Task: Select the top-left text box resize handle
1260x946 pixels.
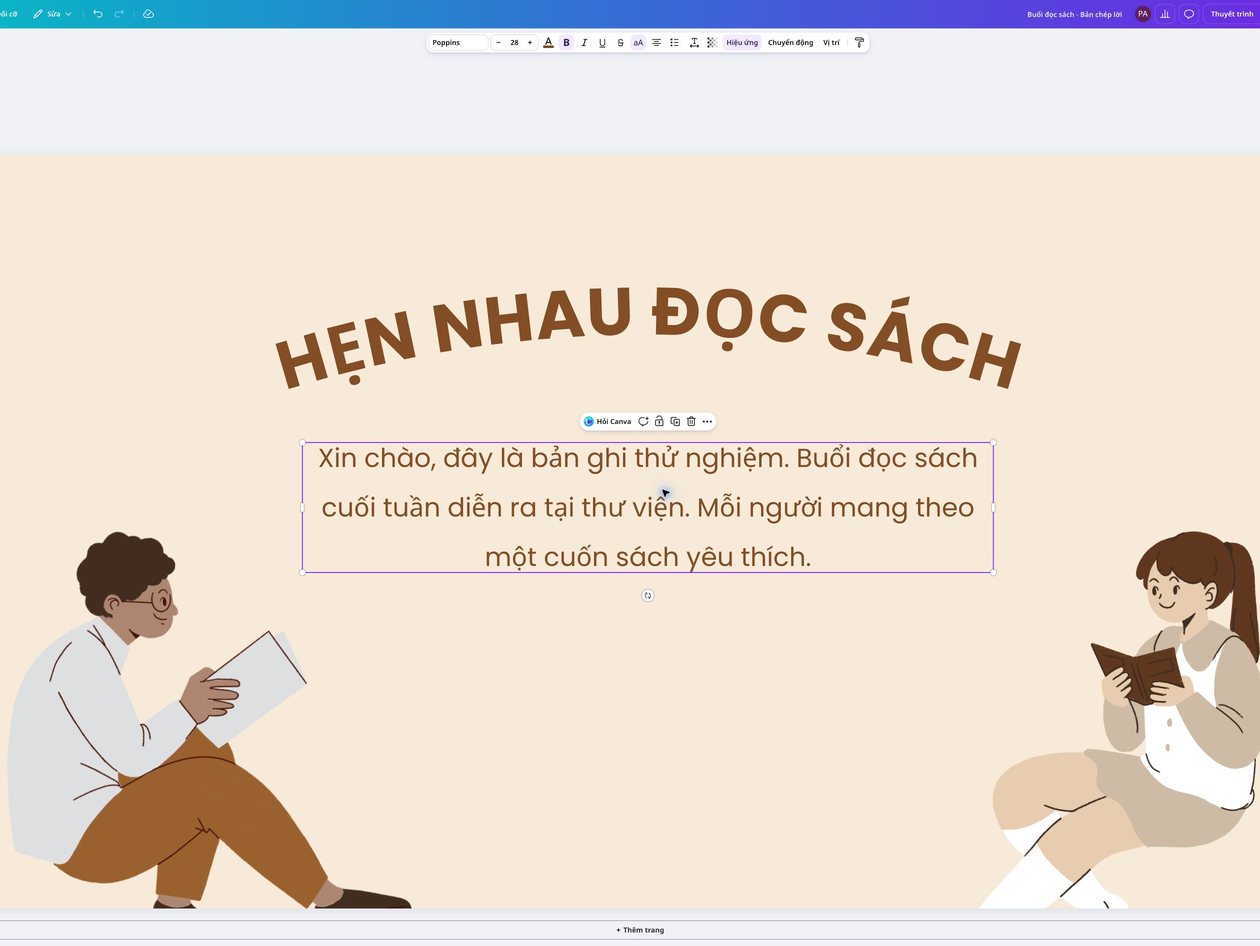Action: click(303, 442)
